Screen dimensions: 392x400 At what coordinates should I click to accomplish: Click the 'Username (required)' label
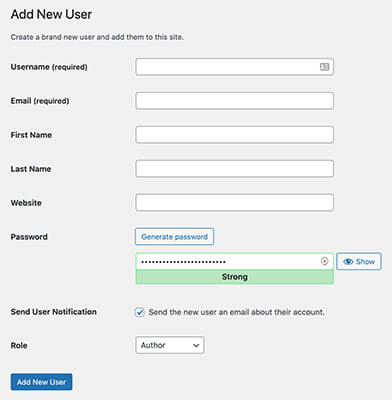(x=49, y=67)
